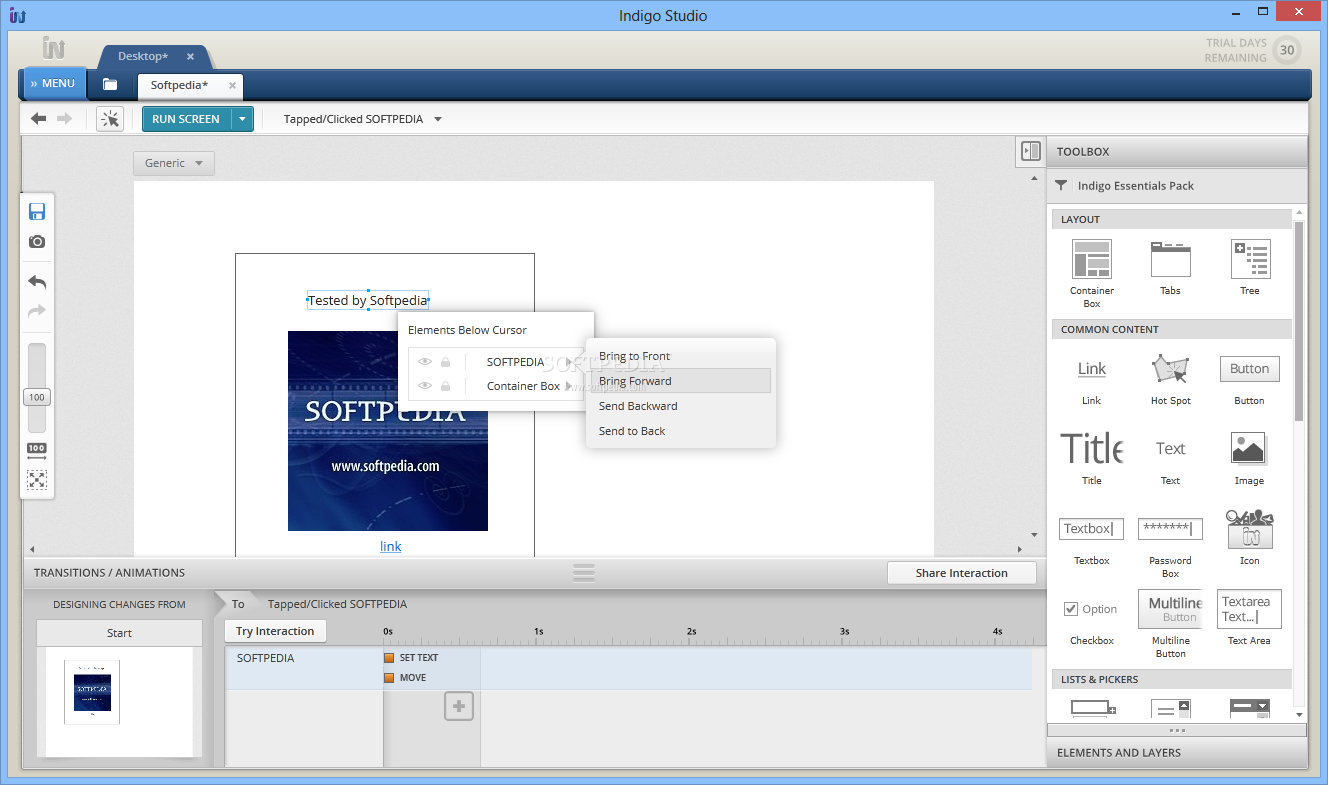Screen dimensions: 1328x785
Task: Click the zoom slider handle showing 100
Action: pyautogui.click(x=37, y=397)
